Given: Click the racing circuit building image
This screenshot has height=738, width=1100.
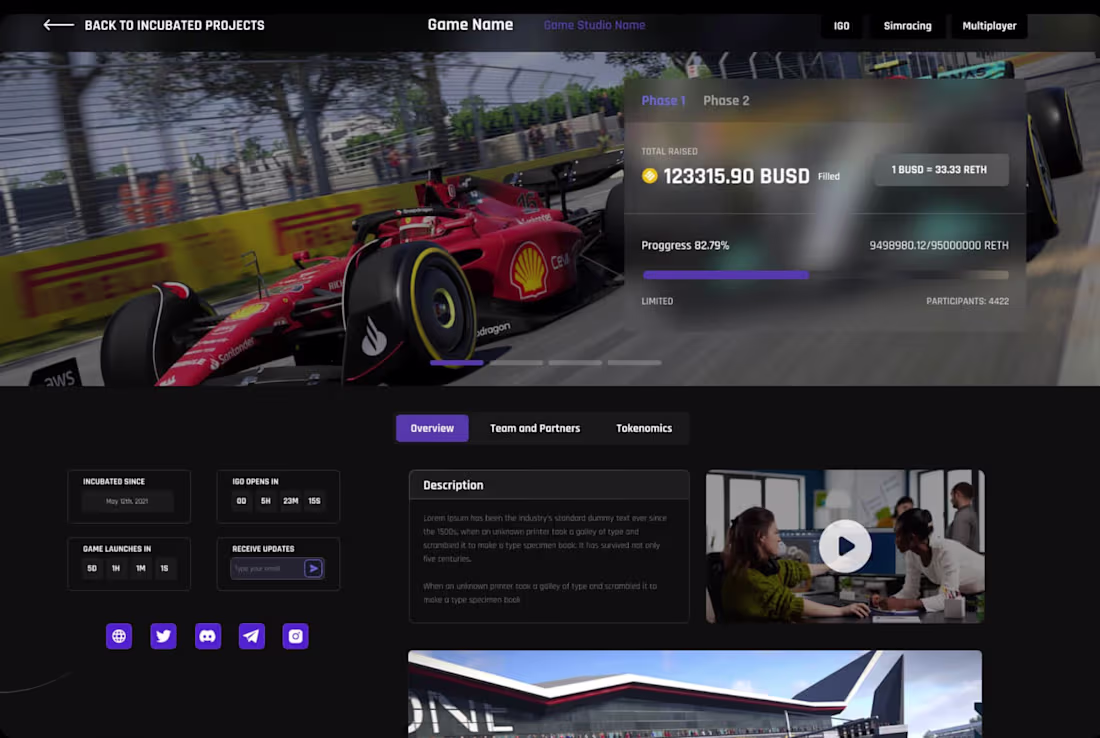Looking at the screenshot, I should coord(695,694).
